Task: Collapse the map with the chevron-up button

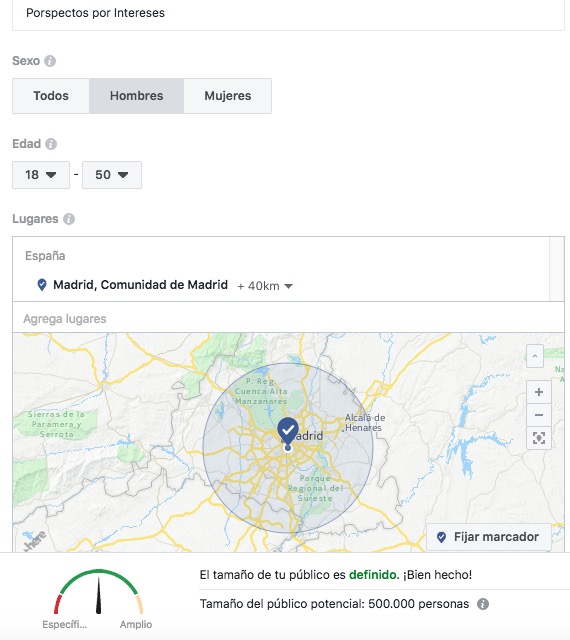Action: (535, 356)
